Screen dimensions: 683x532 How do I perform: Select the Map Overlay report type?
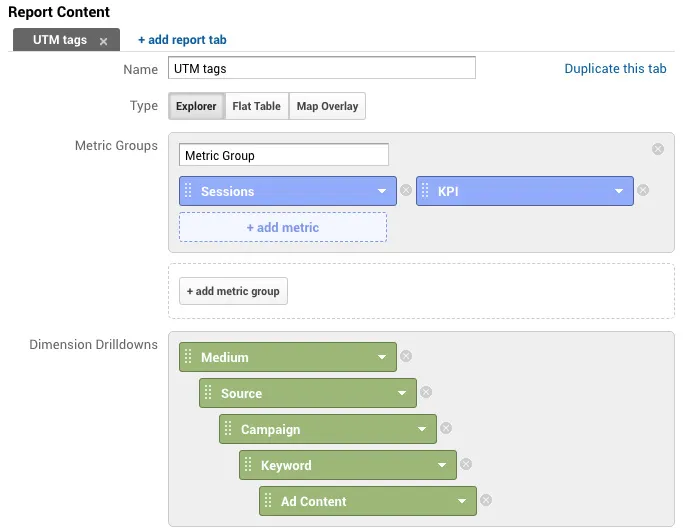pyautogui.click(x=327, y=106)
